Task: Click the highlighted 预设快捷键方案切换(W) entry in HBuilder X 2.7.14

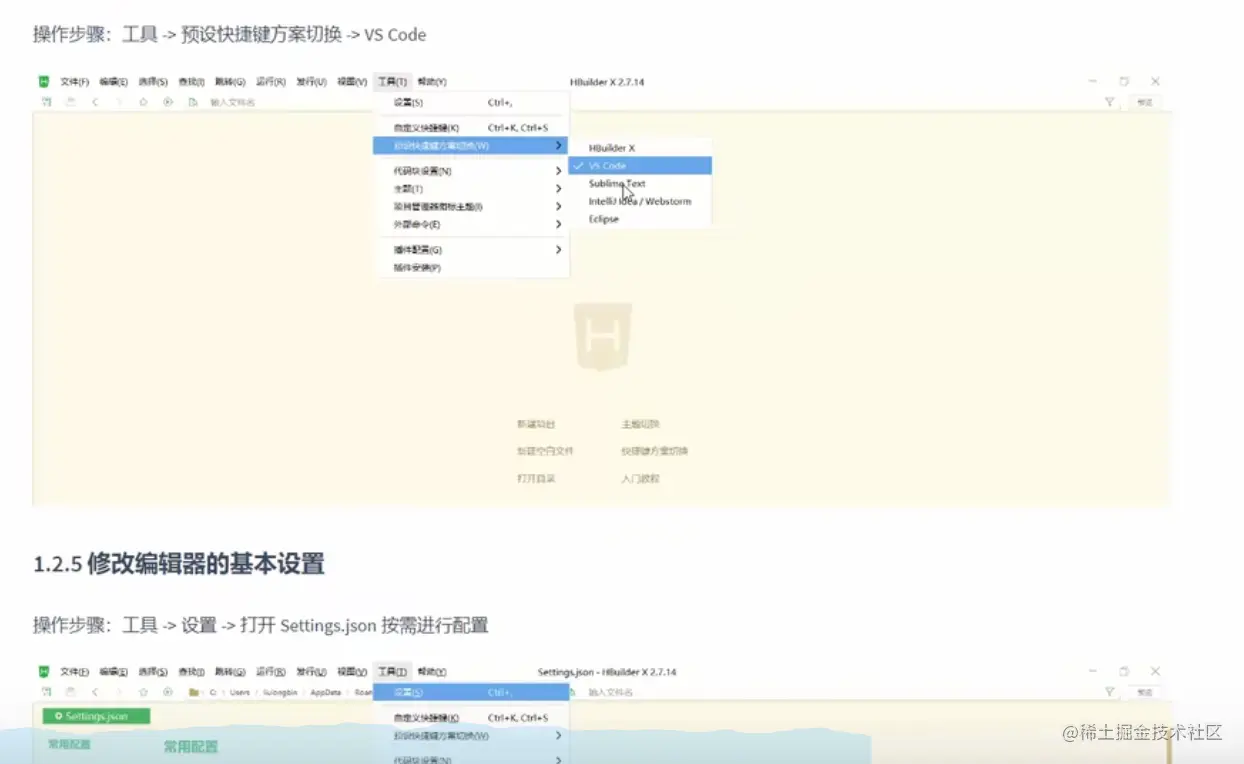Action: point(471,146)
